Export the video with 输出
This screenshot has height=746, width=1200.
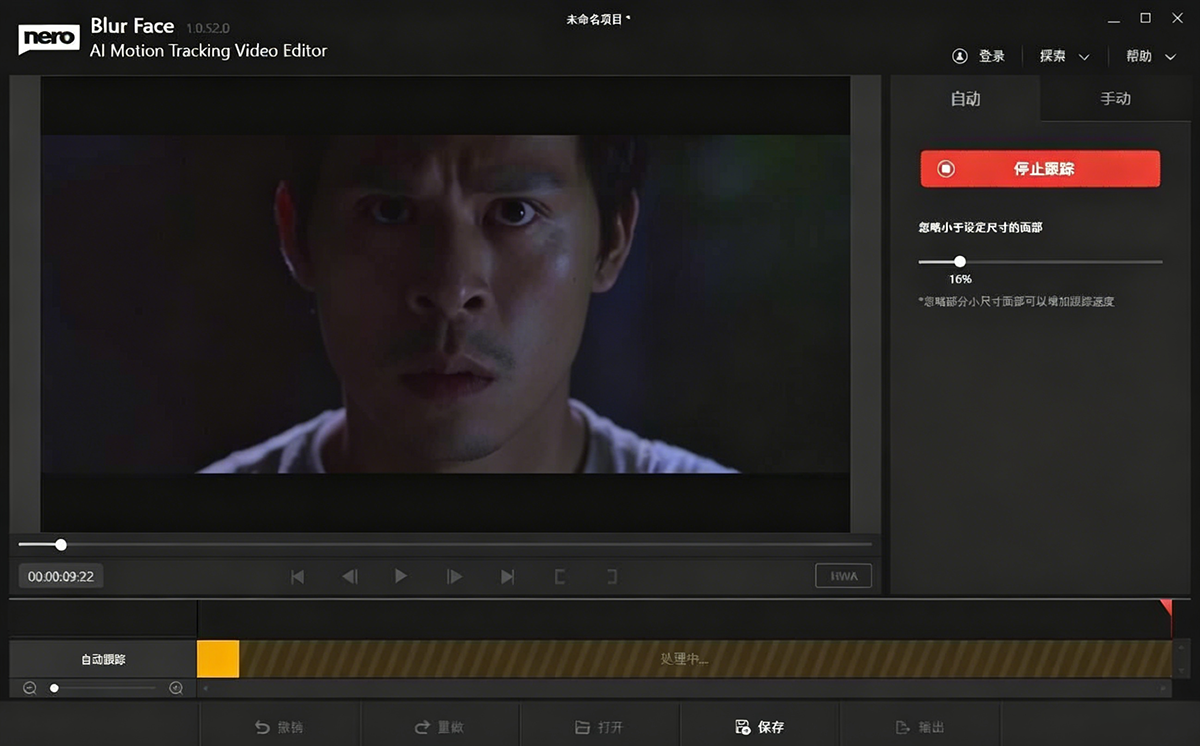(x=919, y=727)
